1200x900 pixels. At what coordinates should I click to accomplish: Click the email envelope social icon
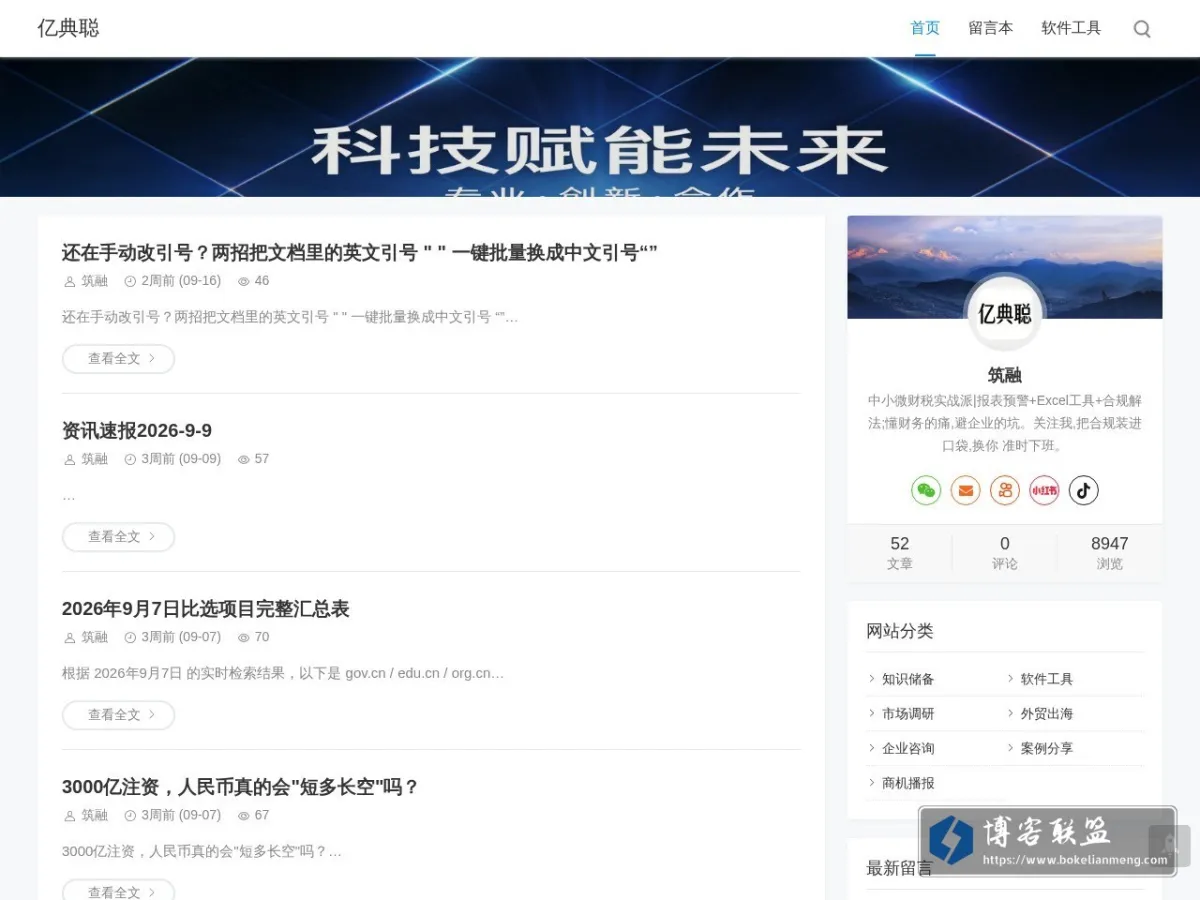965,490
